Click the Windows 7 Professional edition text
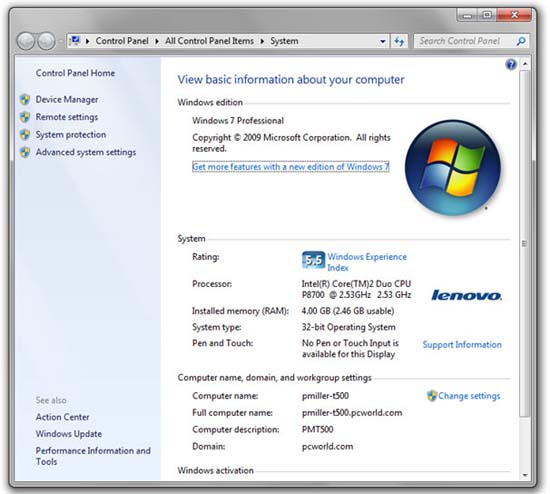 tap(238, 121)
